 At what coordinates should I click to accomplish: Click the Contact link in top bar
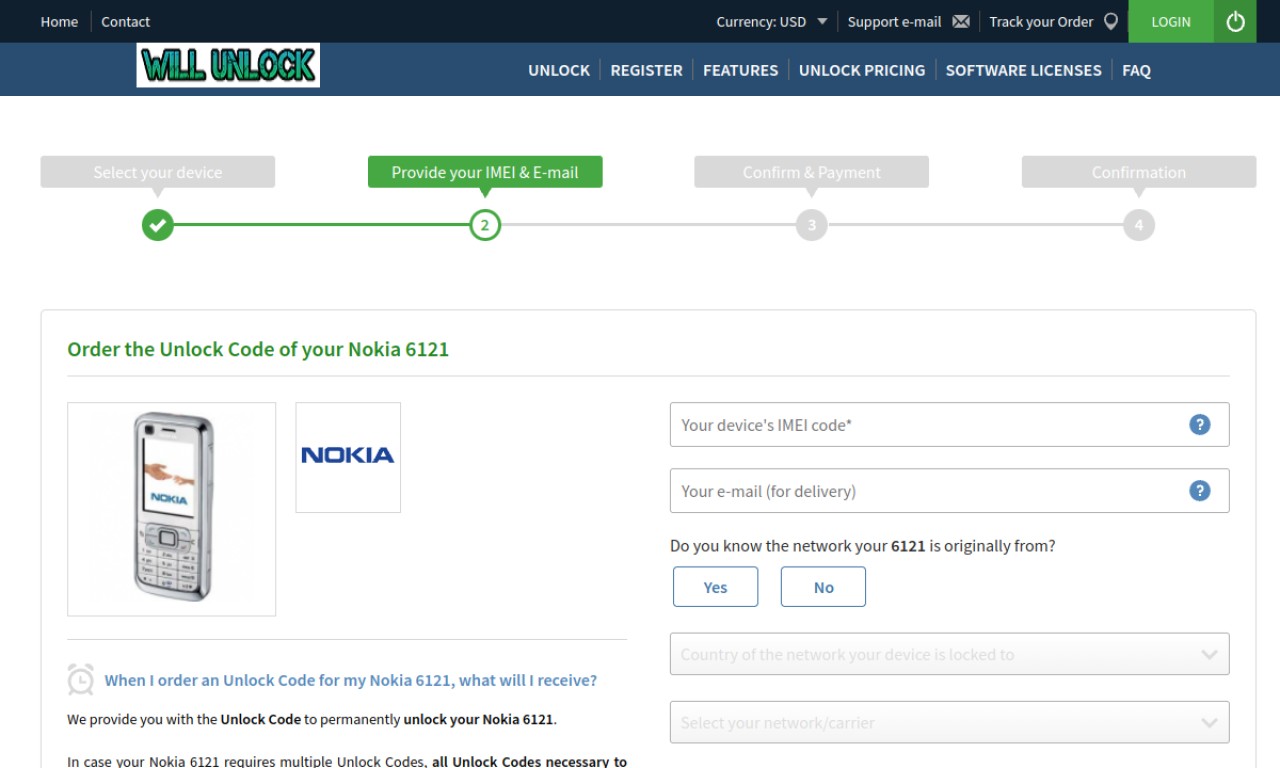(125, 21)
